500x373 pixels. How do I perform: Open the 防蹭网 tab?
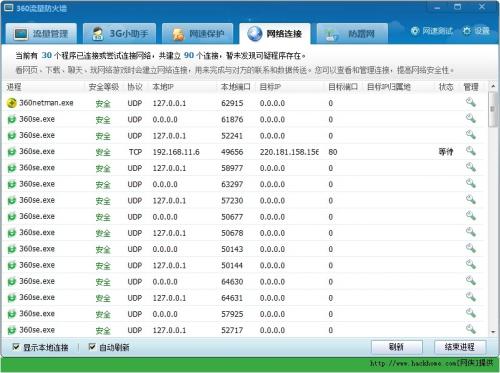coord(352,34)
